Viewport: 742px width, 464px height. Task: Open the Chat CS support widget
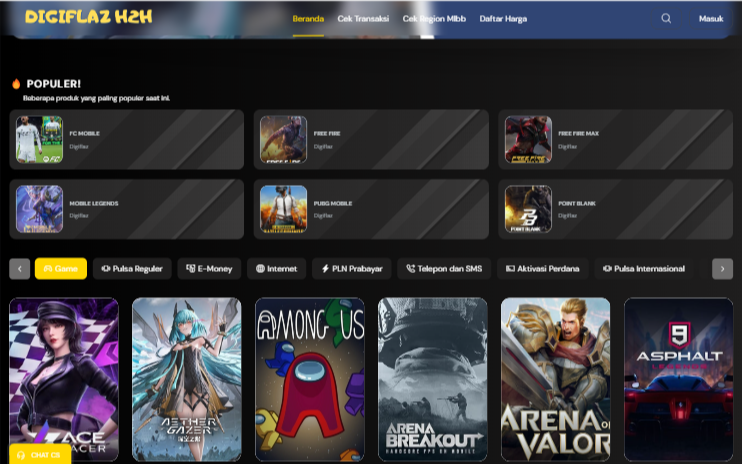(40, 454)
